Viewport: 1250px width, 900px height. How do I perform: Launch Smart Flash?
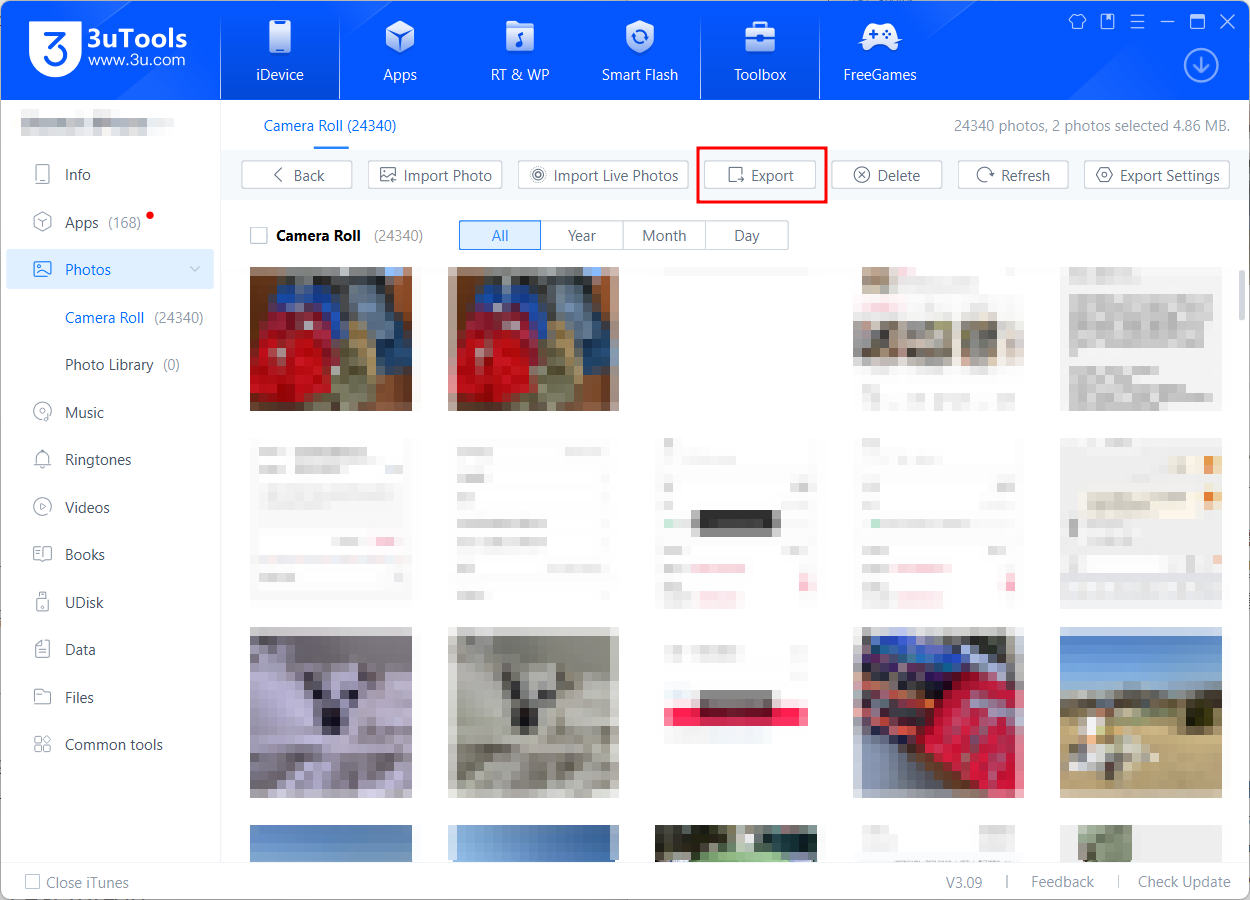point(639,50)
